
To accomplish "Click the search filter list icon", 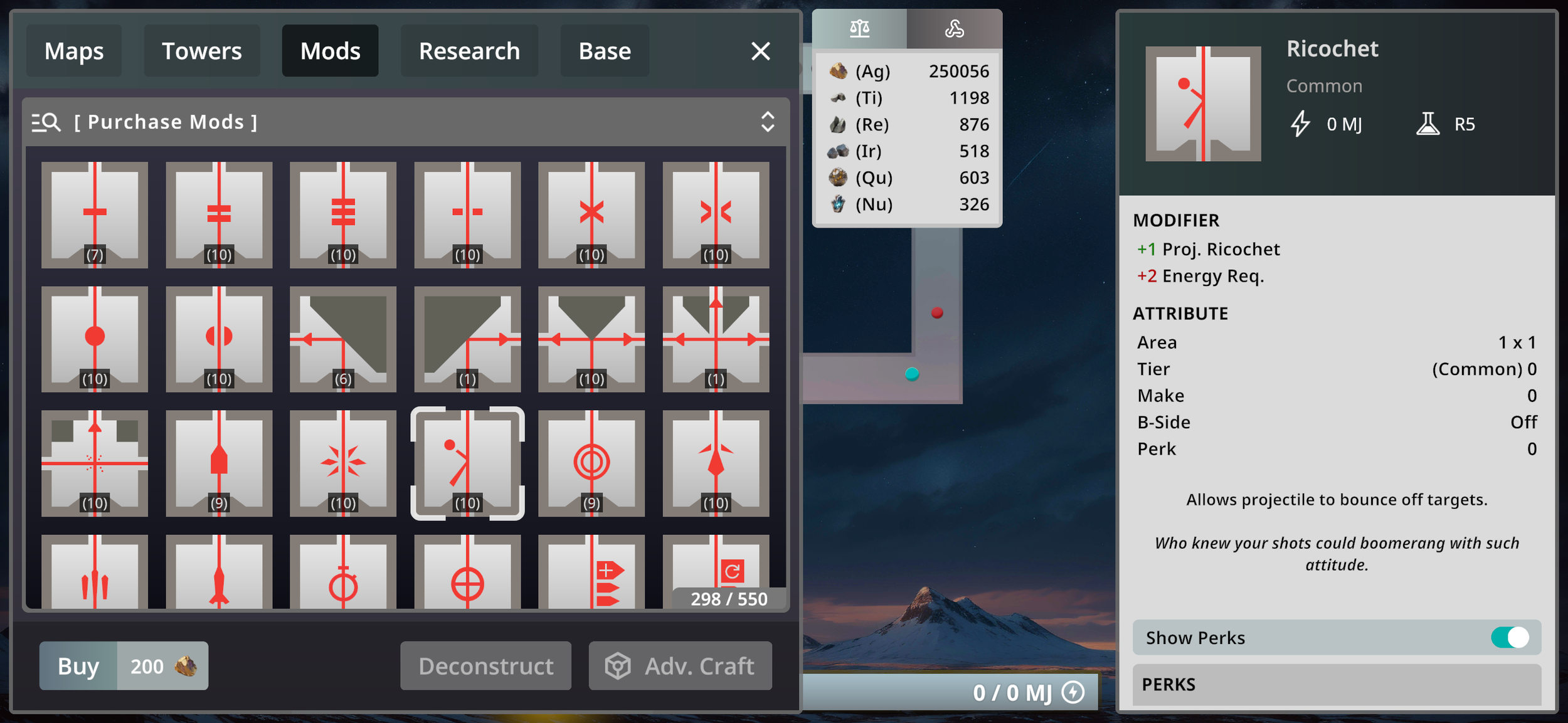I will (x=46, y=122).
